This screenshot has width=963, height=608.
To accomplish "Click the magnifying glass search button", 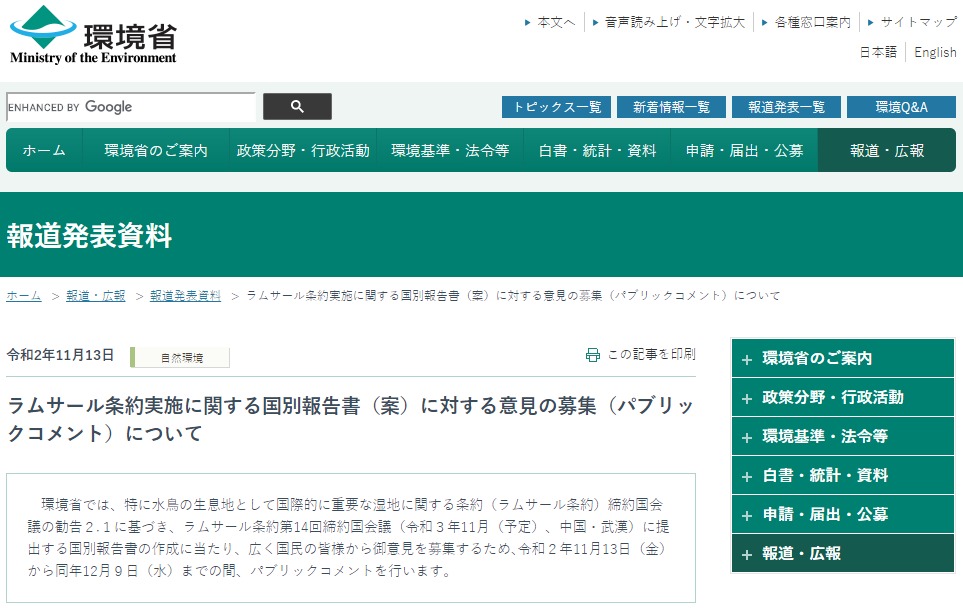I will (x=297, y=107).
